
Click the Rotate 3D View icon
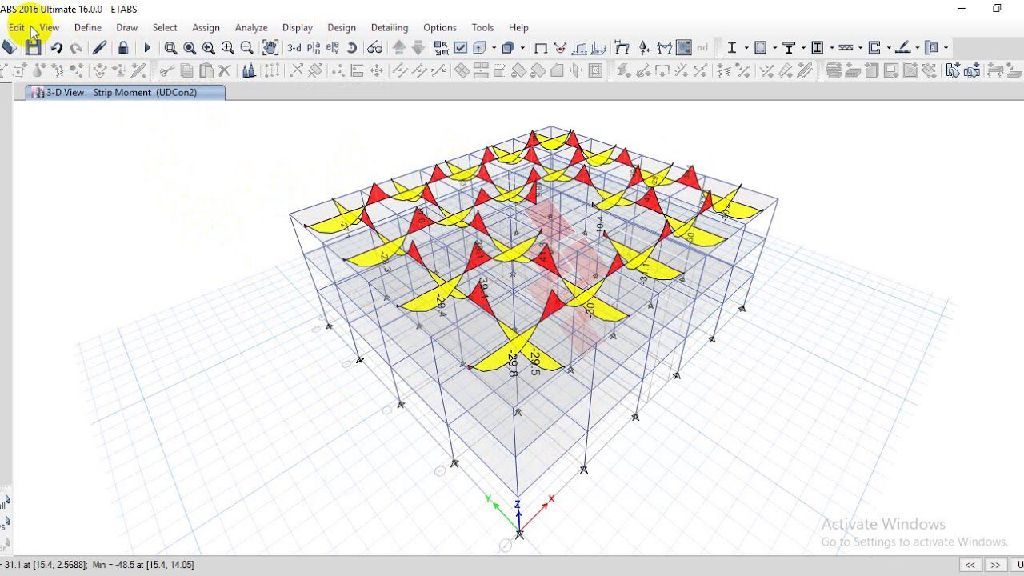point(352,47)
